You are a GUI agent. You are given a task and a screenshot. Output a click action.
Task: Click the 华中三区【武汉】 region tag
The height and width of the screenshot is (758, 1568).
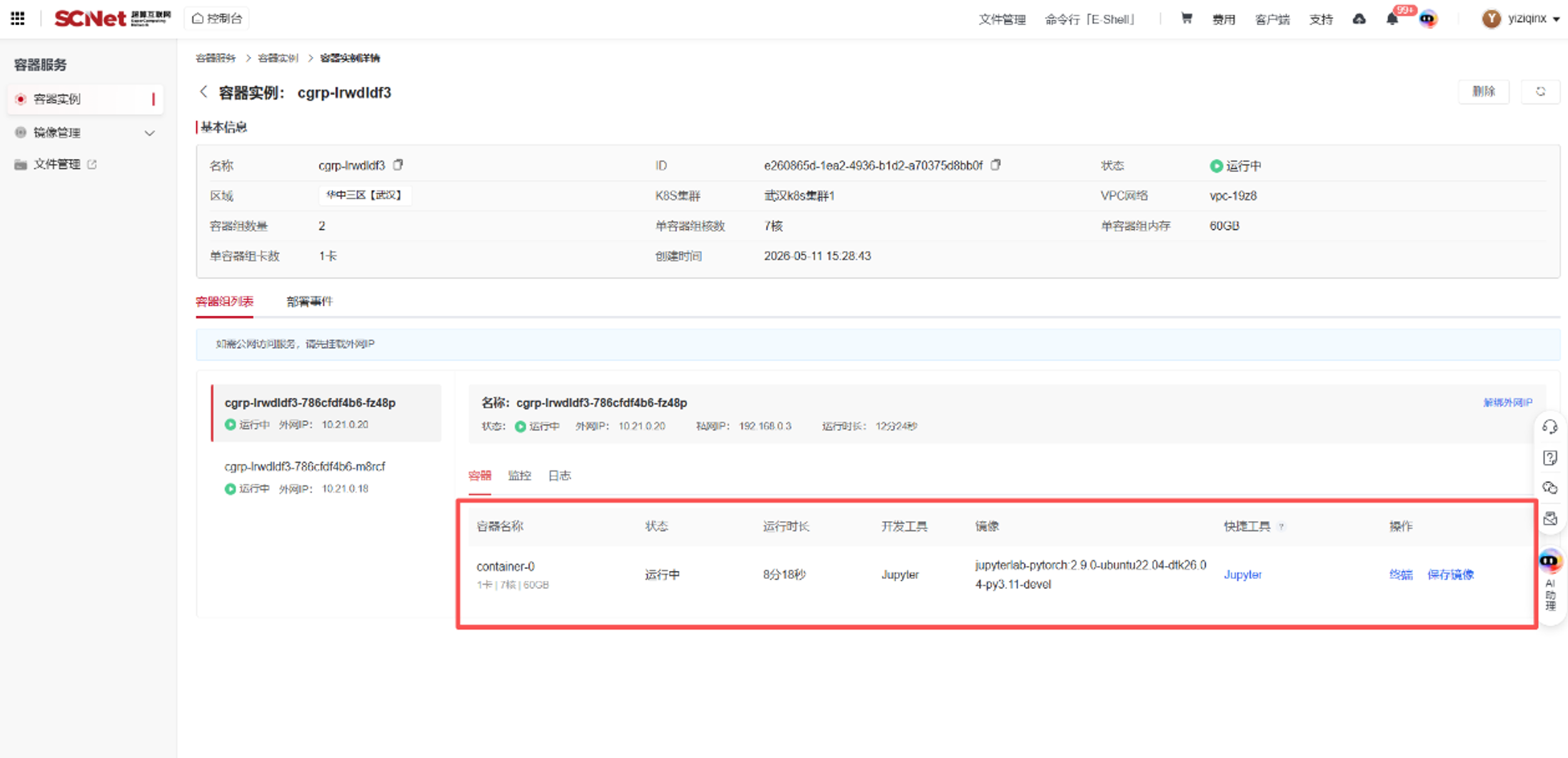pyautogui.click(x=365, y=195)
